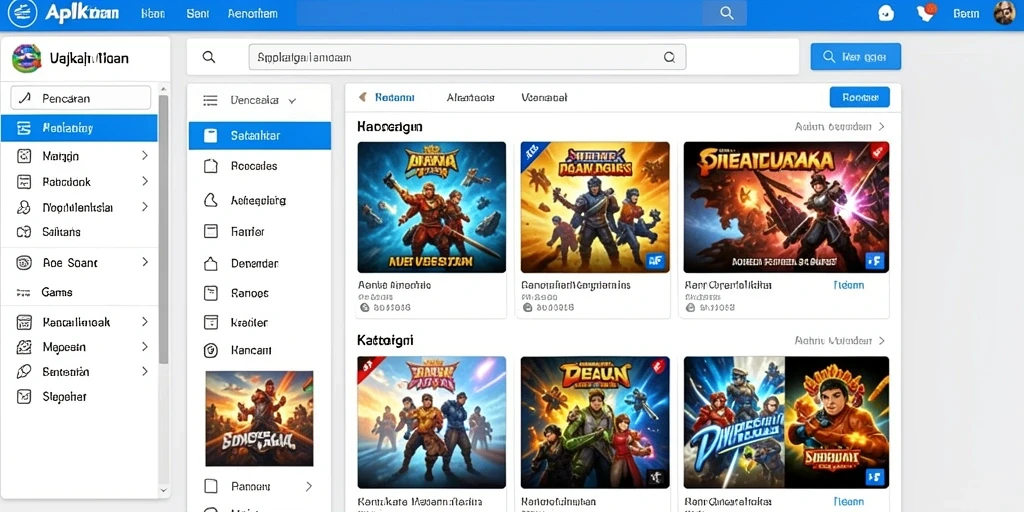This screenshot has height=512, width=1024.
Task: Expand the Ranoas item chevron at bottom
Action: point(308,487)
